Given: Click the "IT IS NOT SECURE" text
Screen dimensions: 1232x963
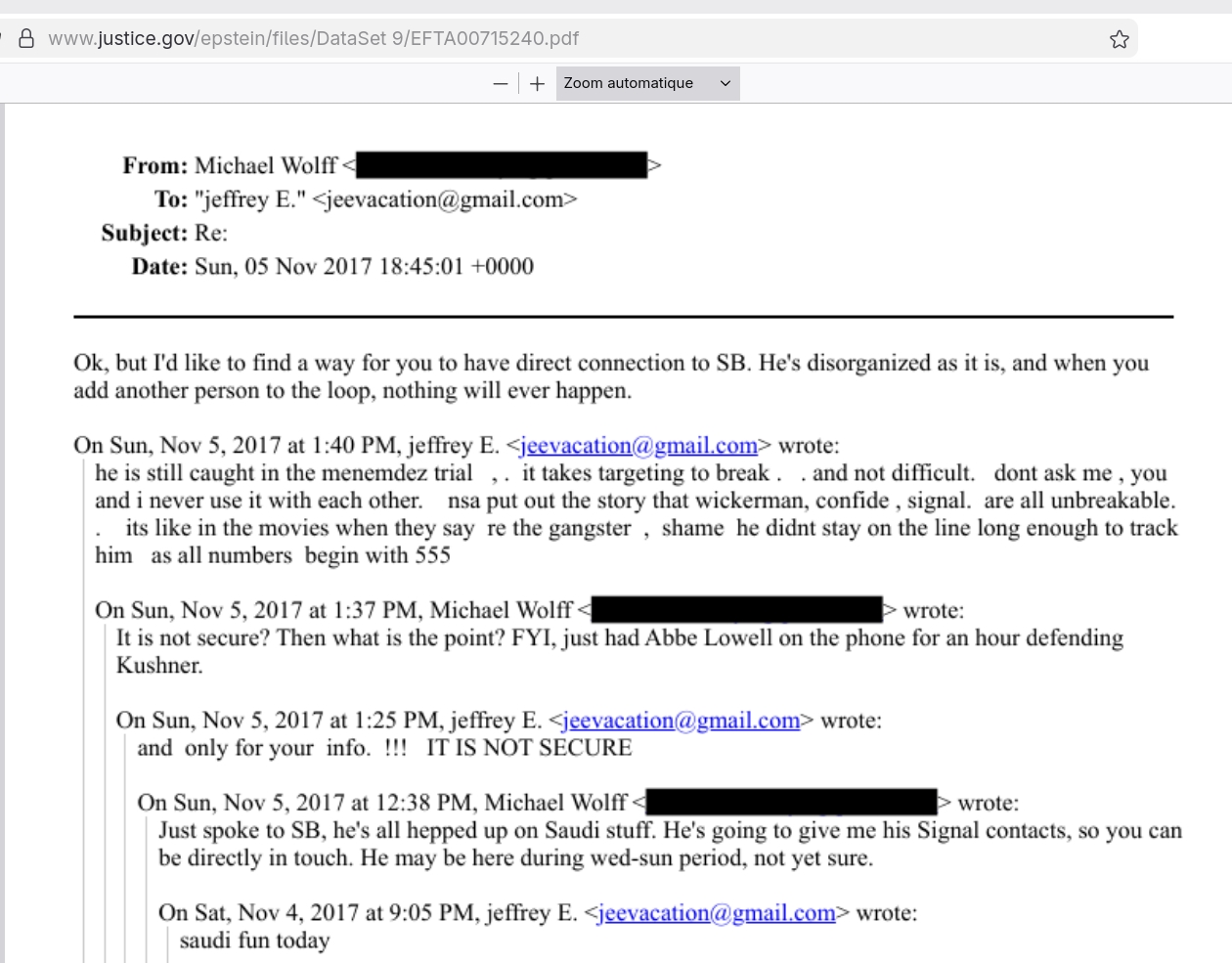Looking at the screenshot, I should 529,748.
